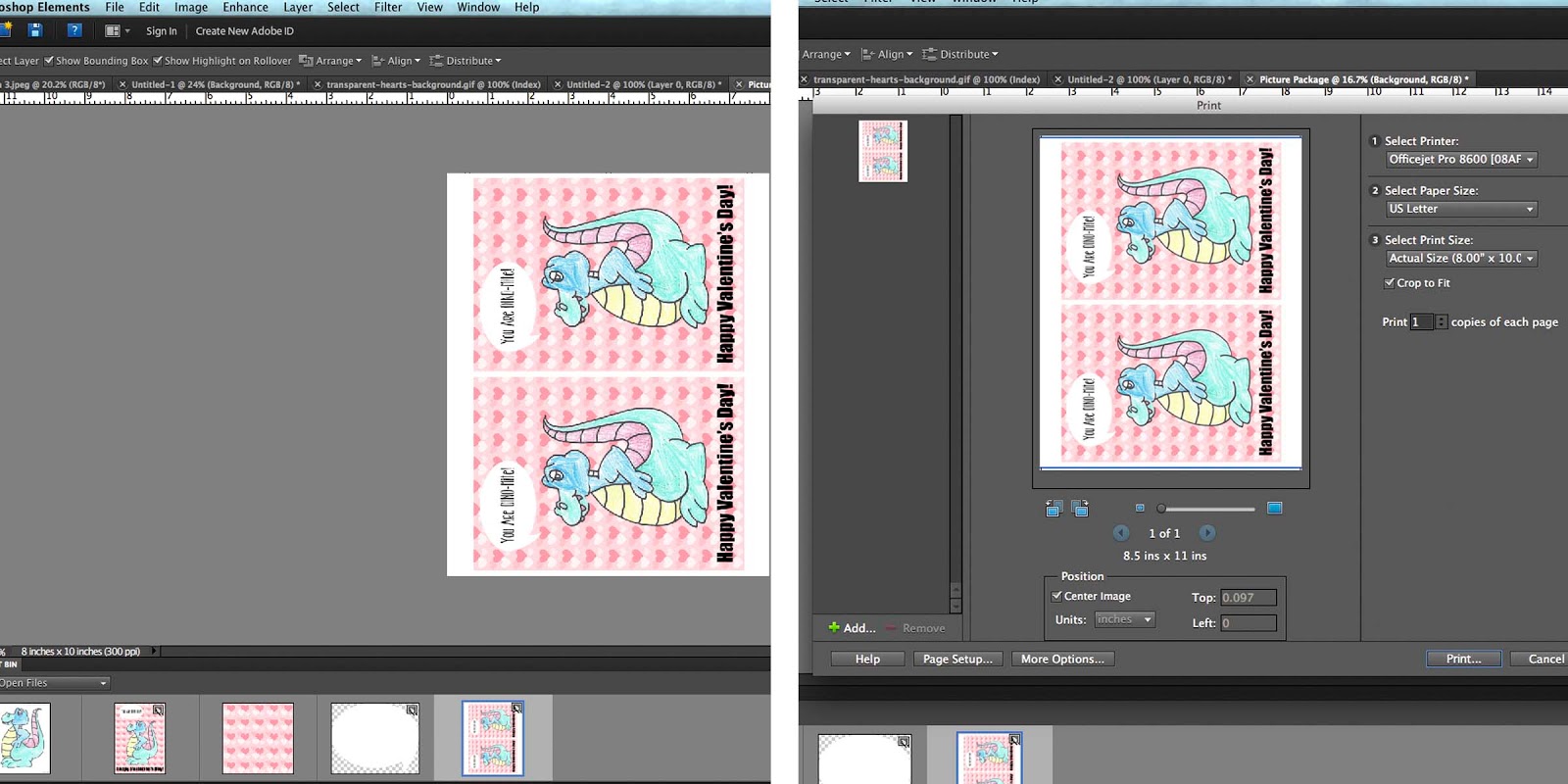Toggle the Show Bounding Box checkbox

click(49, 61)
